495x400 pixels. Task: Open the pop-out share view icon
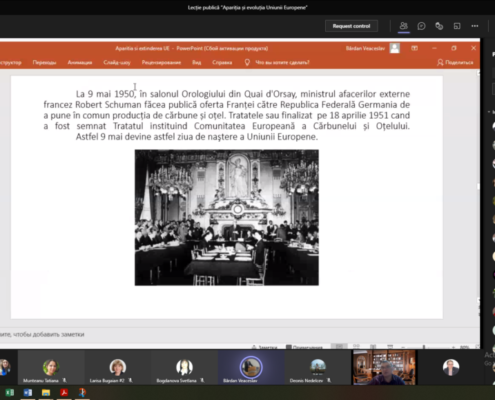click(457, 26)
